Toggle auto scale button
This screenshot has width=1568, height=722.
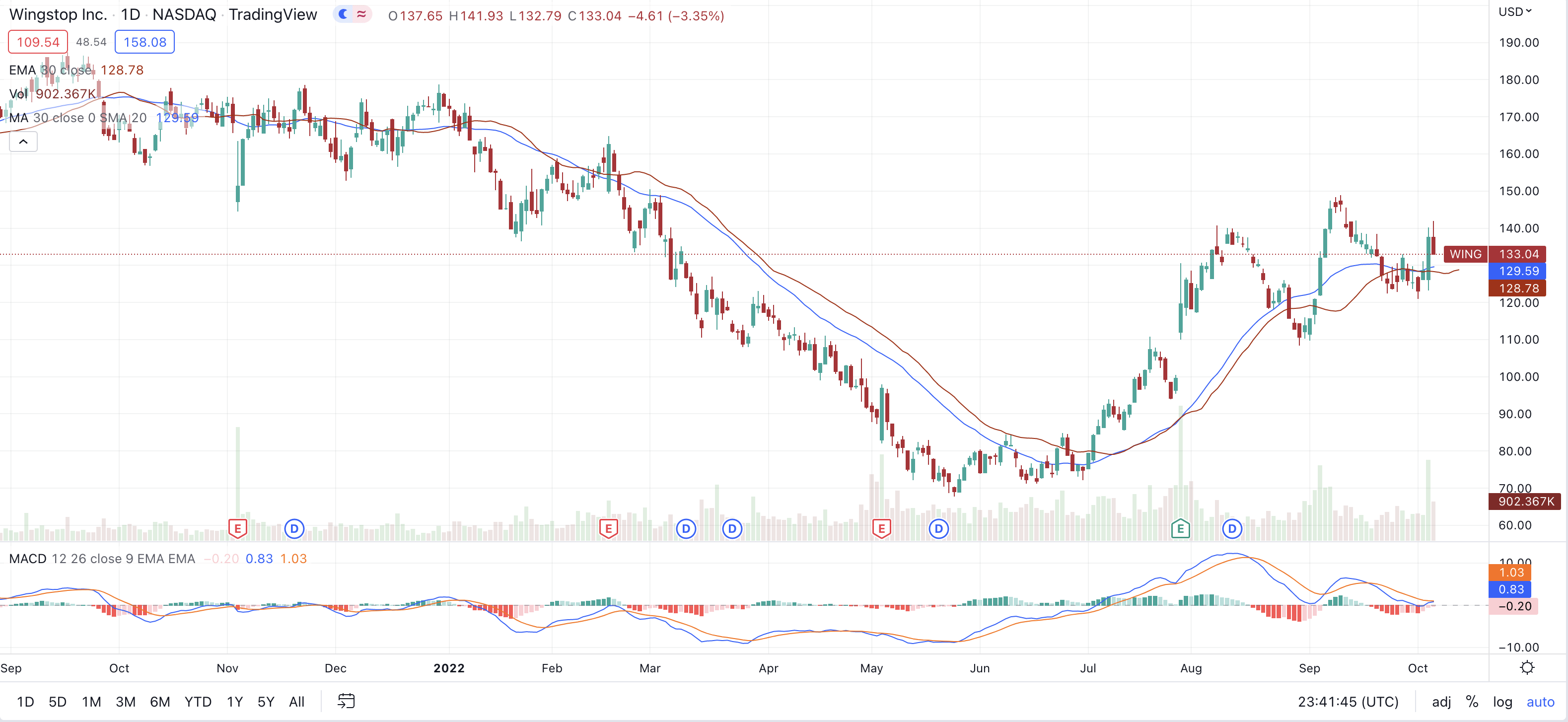[x=1540, y=702]
